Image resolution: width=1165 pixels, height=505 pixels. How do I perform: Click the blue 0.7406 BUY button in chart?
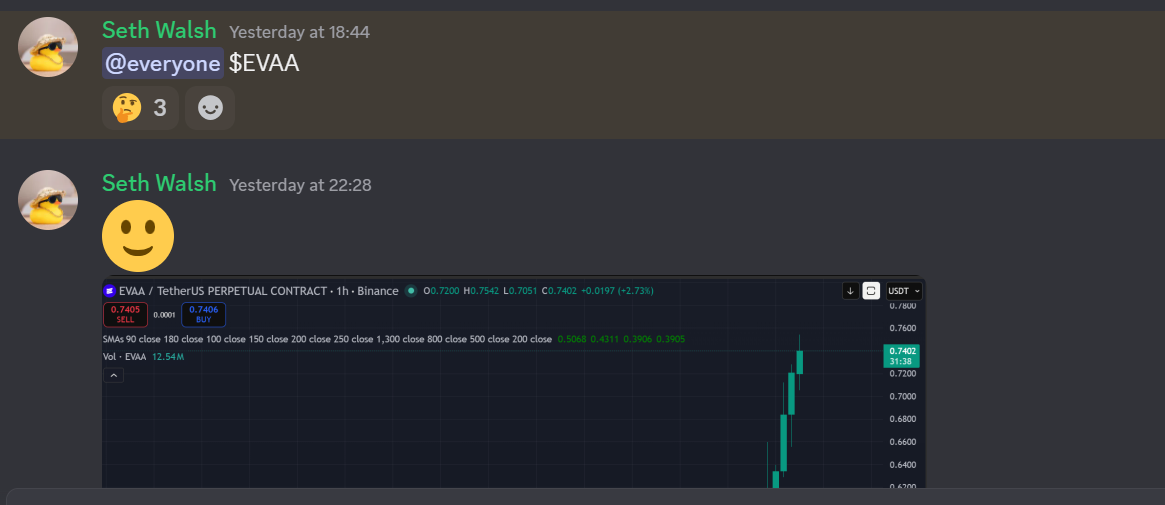(x=204, y=314)
